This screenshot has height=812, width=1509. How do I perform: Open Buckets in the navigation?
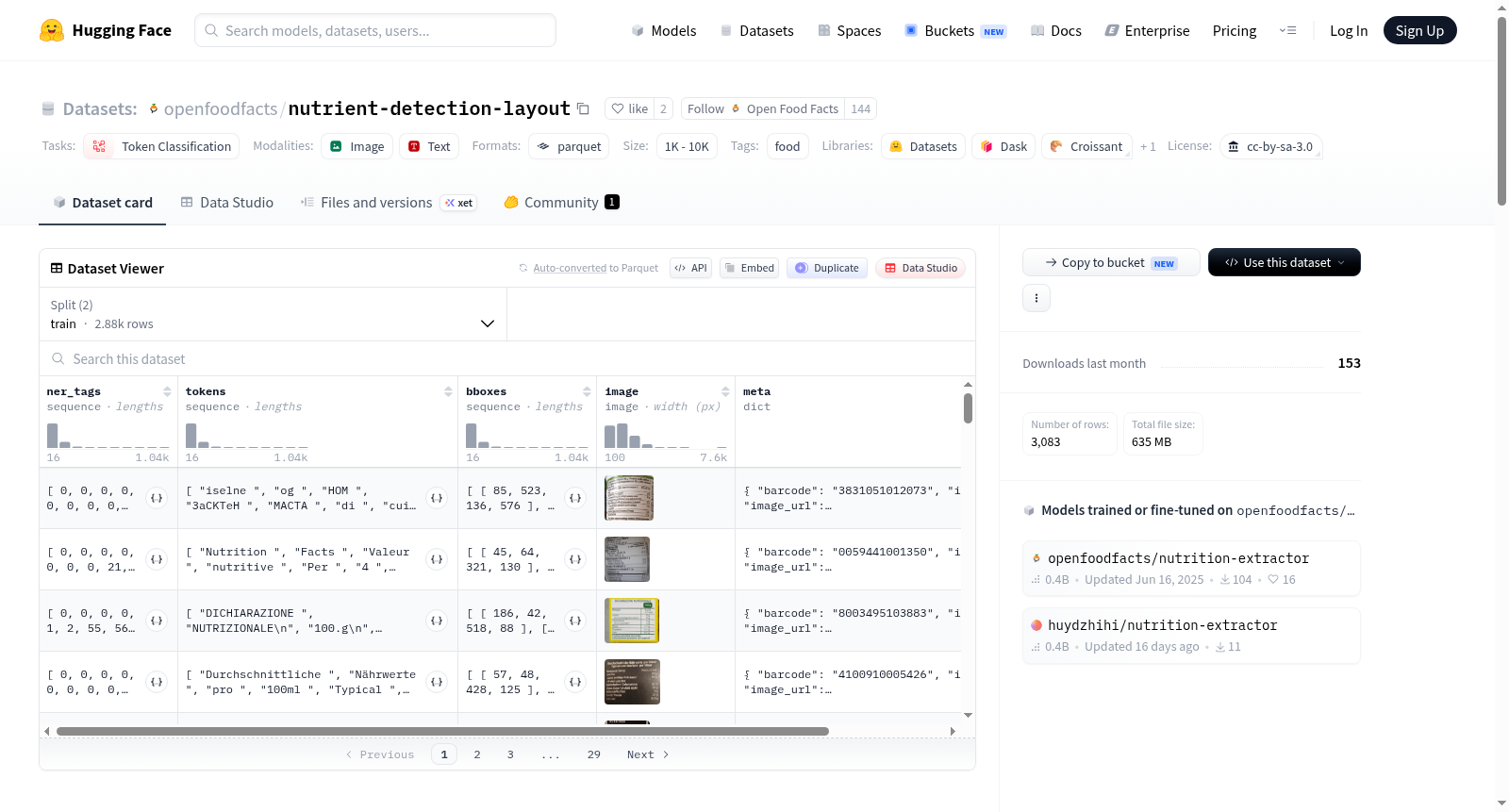click(x=955, y=30)
